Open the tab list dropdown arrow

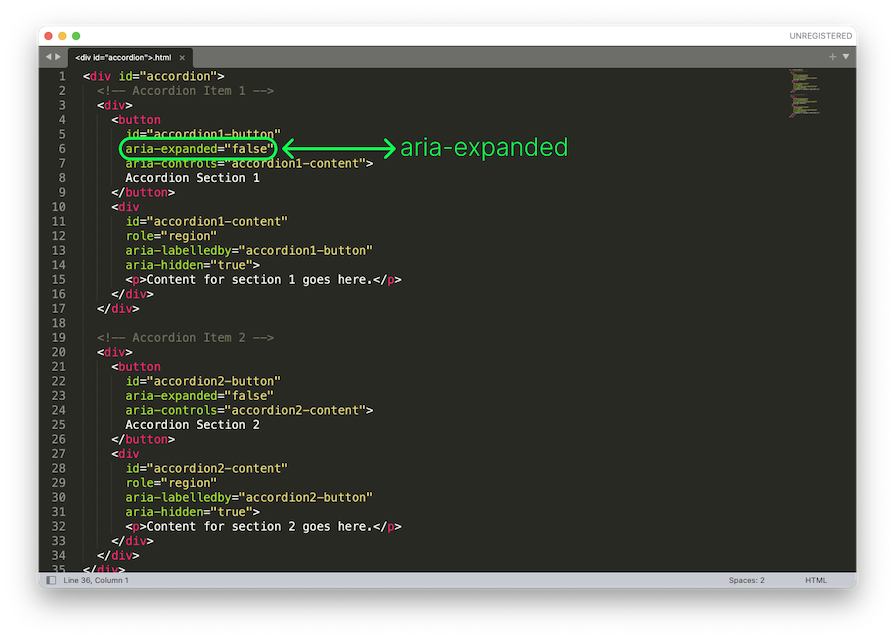pyautogui.click(x=845, y=57)
